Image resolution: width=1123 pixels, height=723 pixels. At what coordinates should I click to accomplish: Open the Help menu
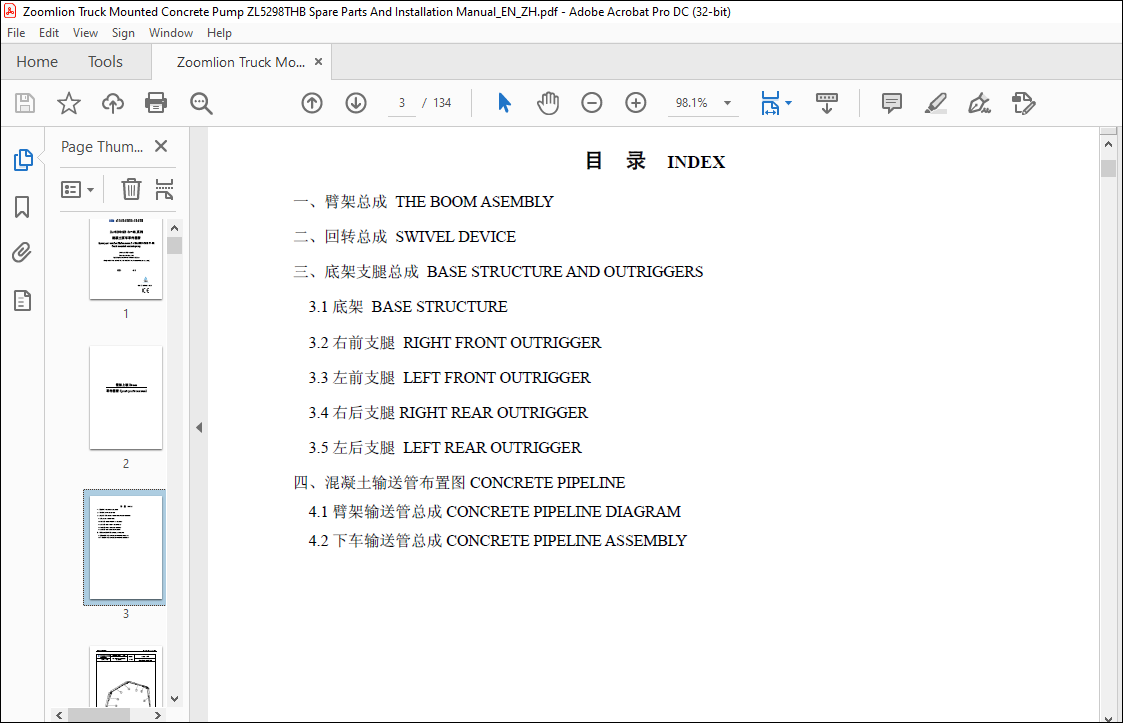tap(219, 33)
